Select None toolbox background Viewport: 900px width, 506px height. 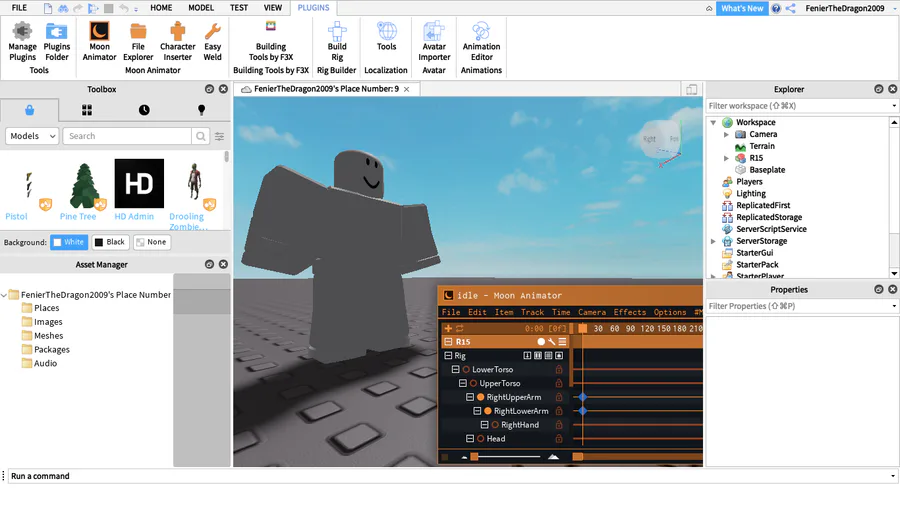(152, 242)
